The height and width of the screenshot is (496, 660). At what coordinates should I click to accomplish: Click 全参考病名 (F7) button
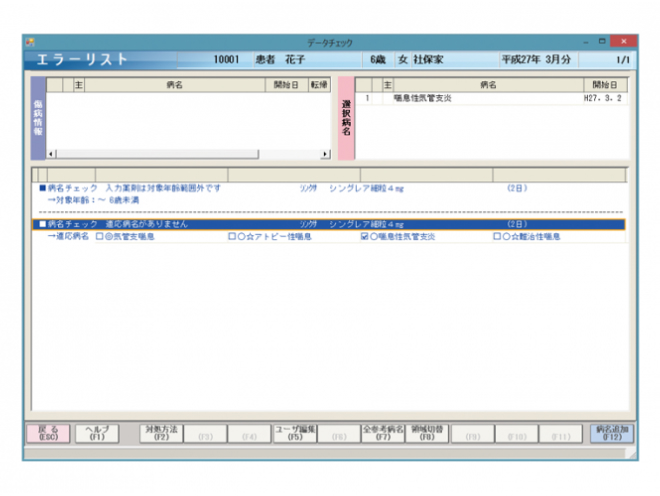(x=383, y=433)
